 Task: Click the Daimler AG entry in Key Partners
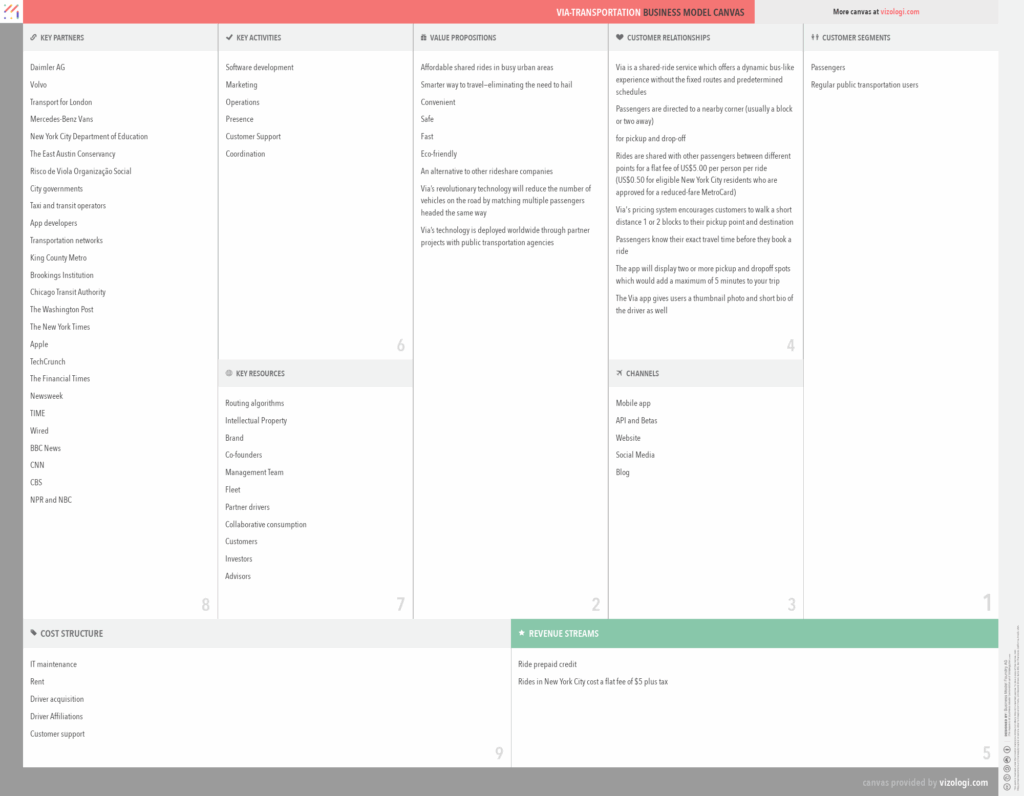48,67
